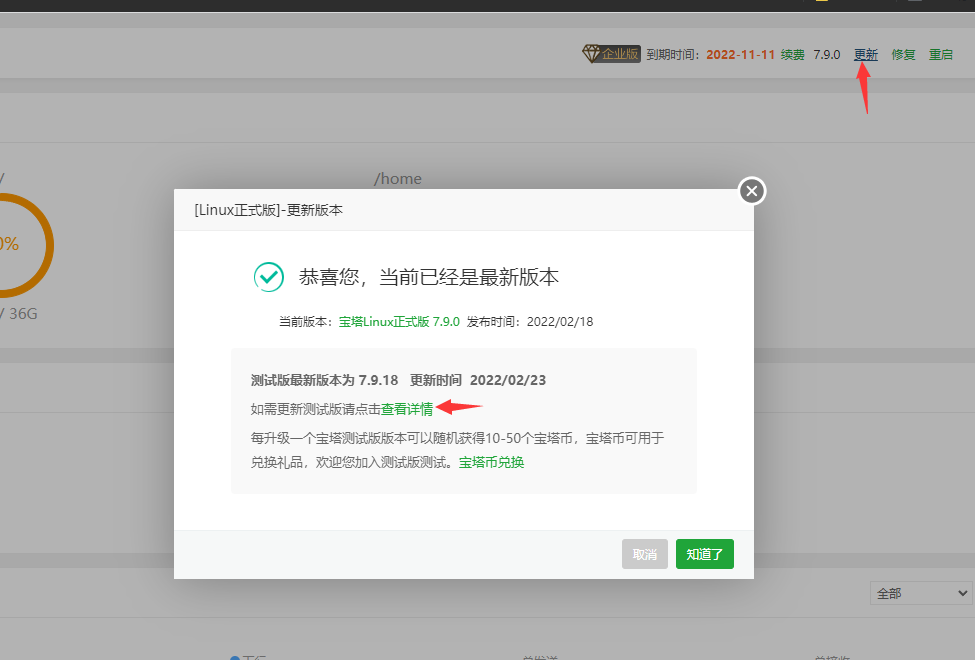
Task: Click the 企业版 diamond badge
Action: (611, 54)
